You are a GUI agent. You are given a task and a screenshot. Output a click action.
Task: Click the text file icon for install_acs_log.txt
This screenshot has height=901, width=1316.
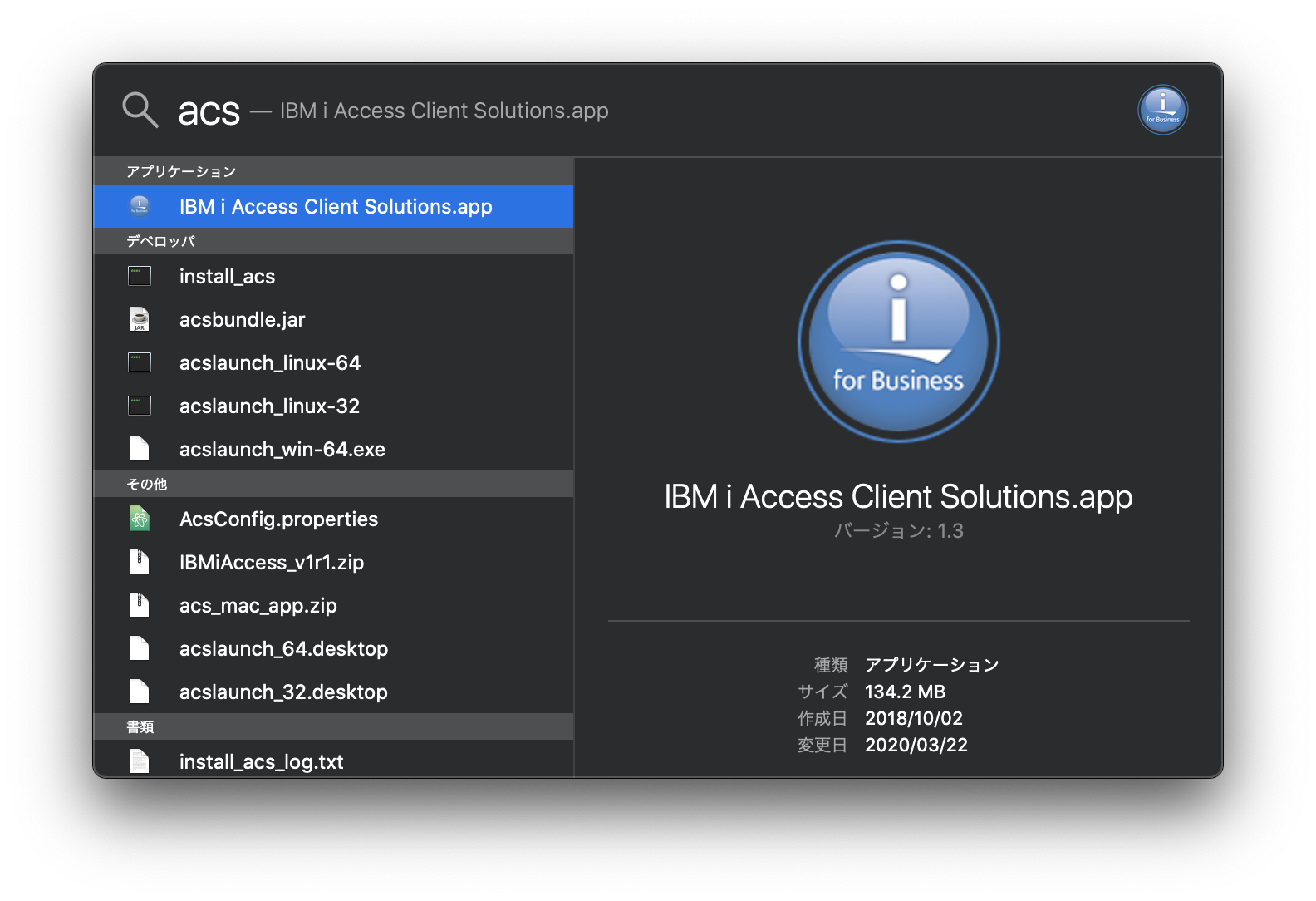pyautogui.click(x=140, y=761)
